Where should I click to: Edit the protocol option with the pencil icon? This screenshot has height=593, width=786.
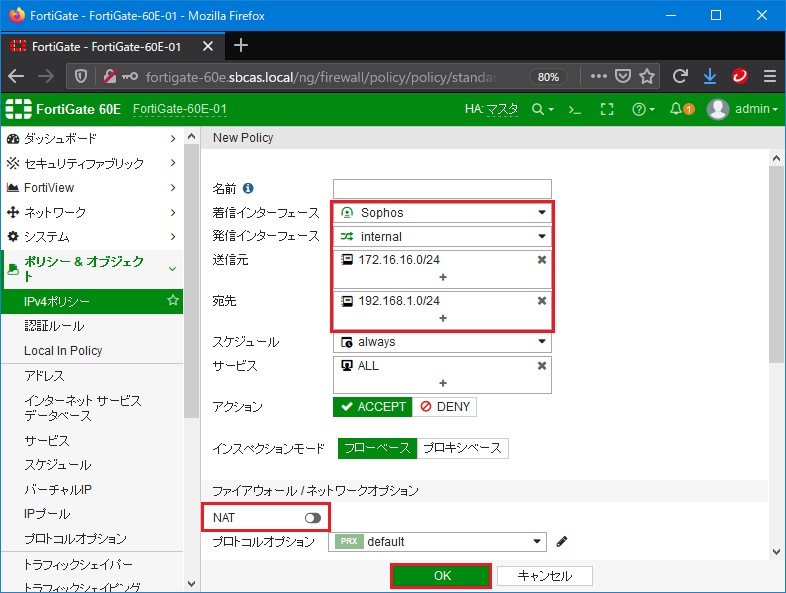pos(561,541)
